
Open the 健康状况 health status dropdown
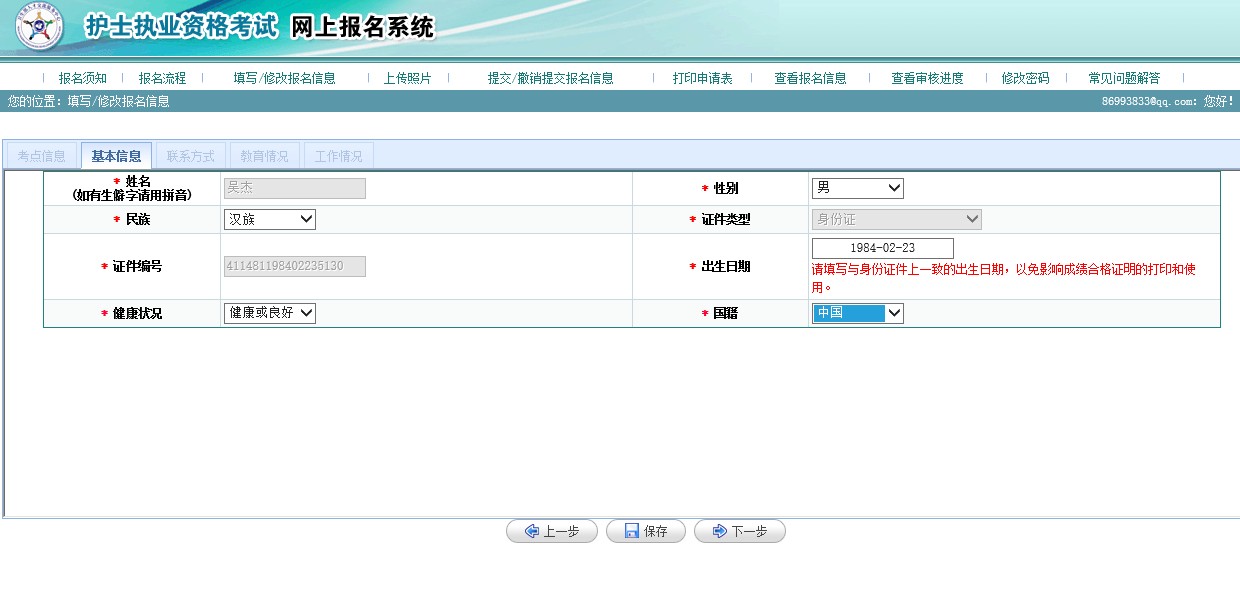click(269, 313)
